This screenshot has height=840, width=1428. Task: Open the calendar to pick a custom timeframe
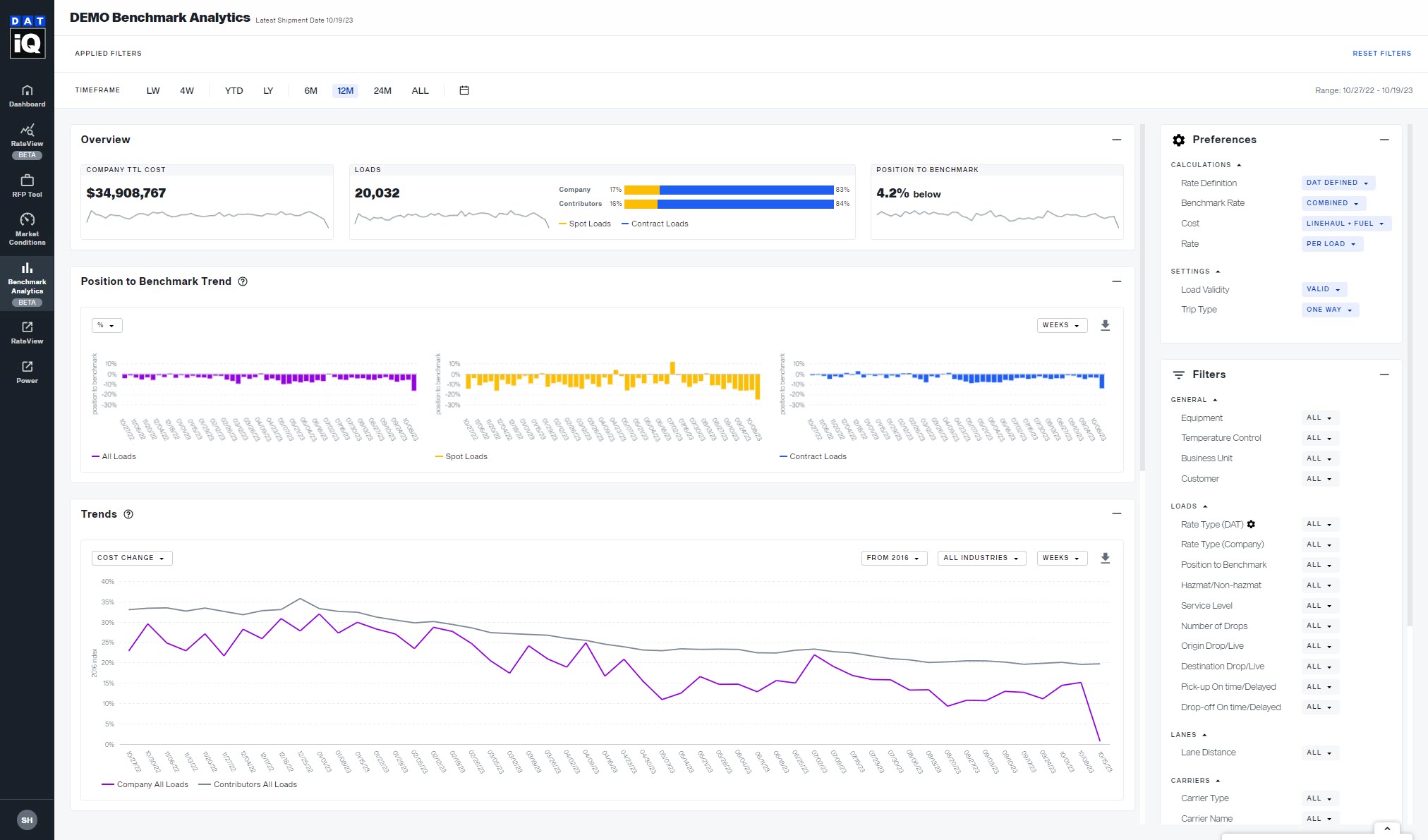[x=464, y=90]
